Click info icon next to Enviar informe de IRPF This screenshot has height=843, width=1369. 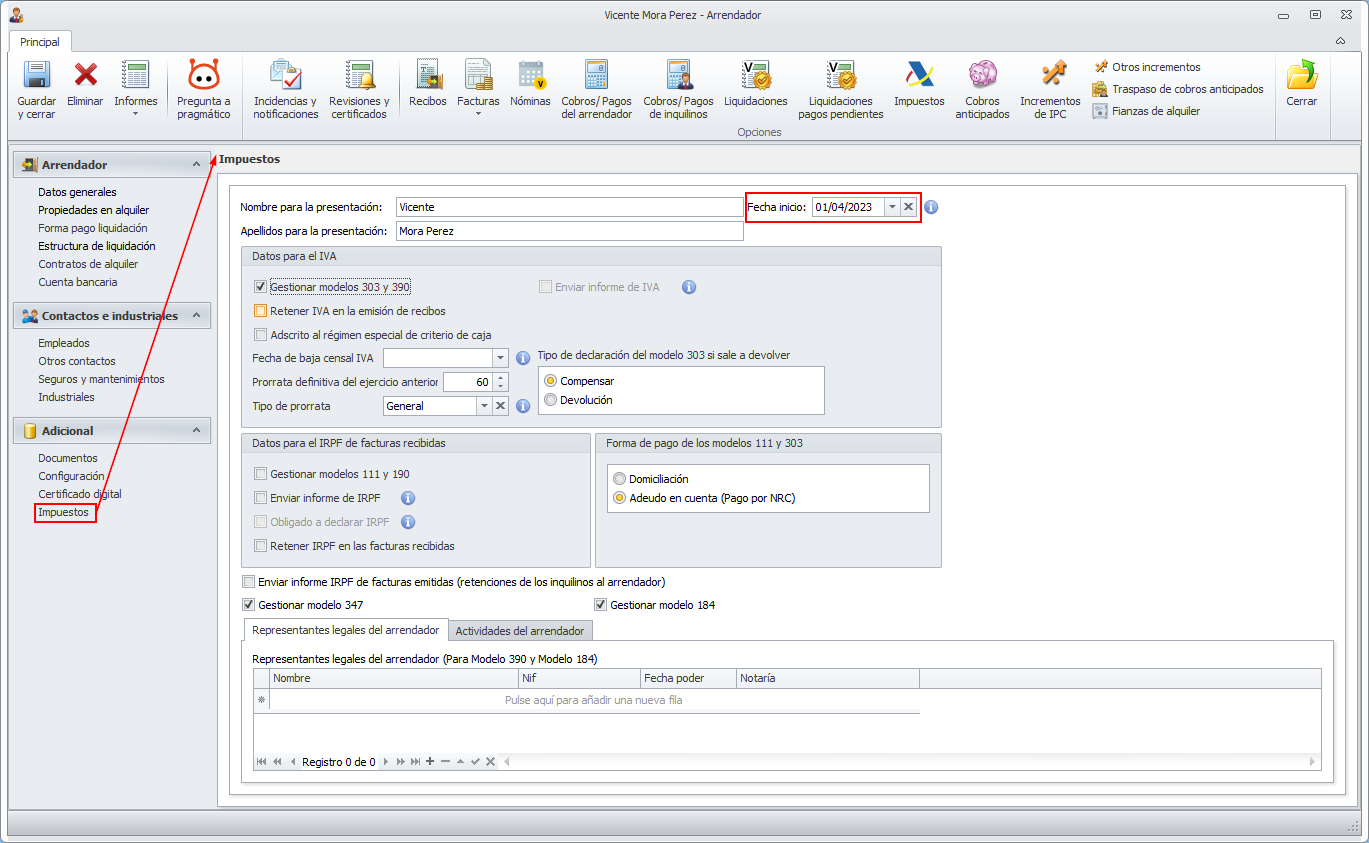point(408,498)
